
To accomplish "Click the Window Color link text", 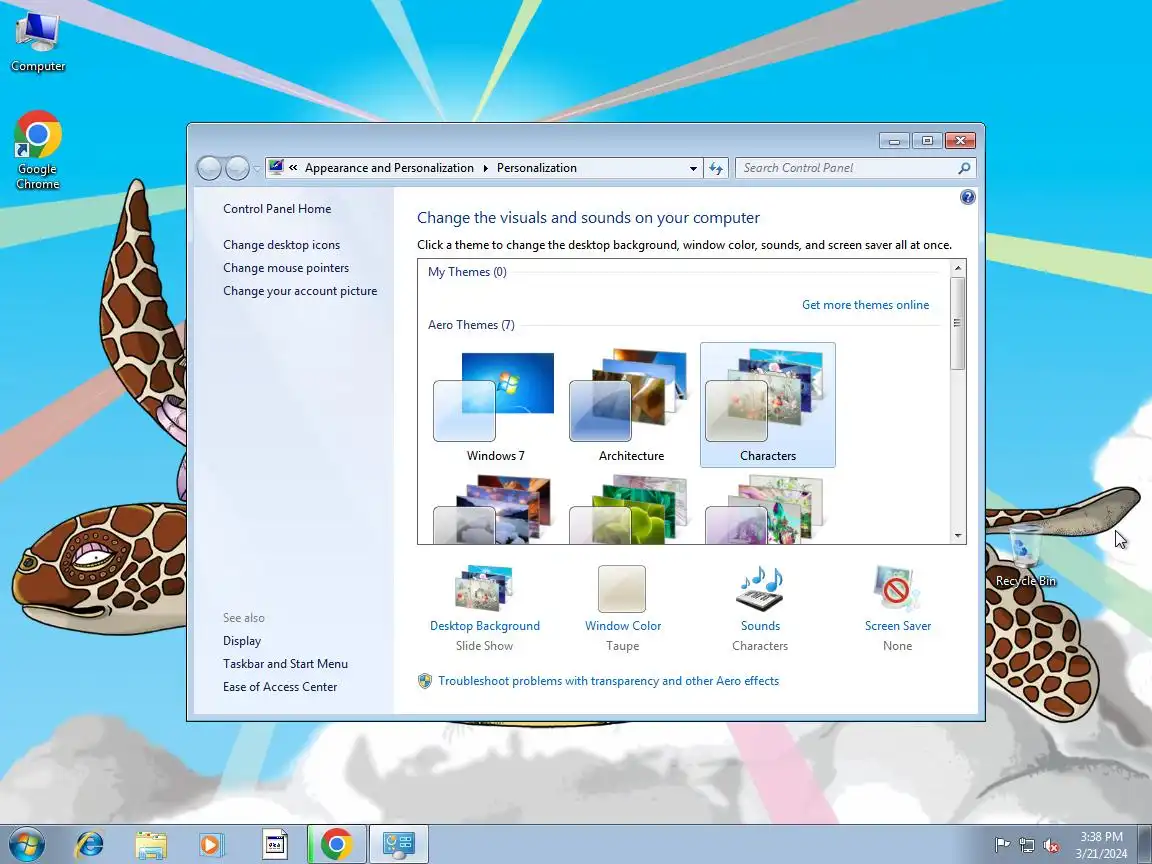I will (623, 626).
